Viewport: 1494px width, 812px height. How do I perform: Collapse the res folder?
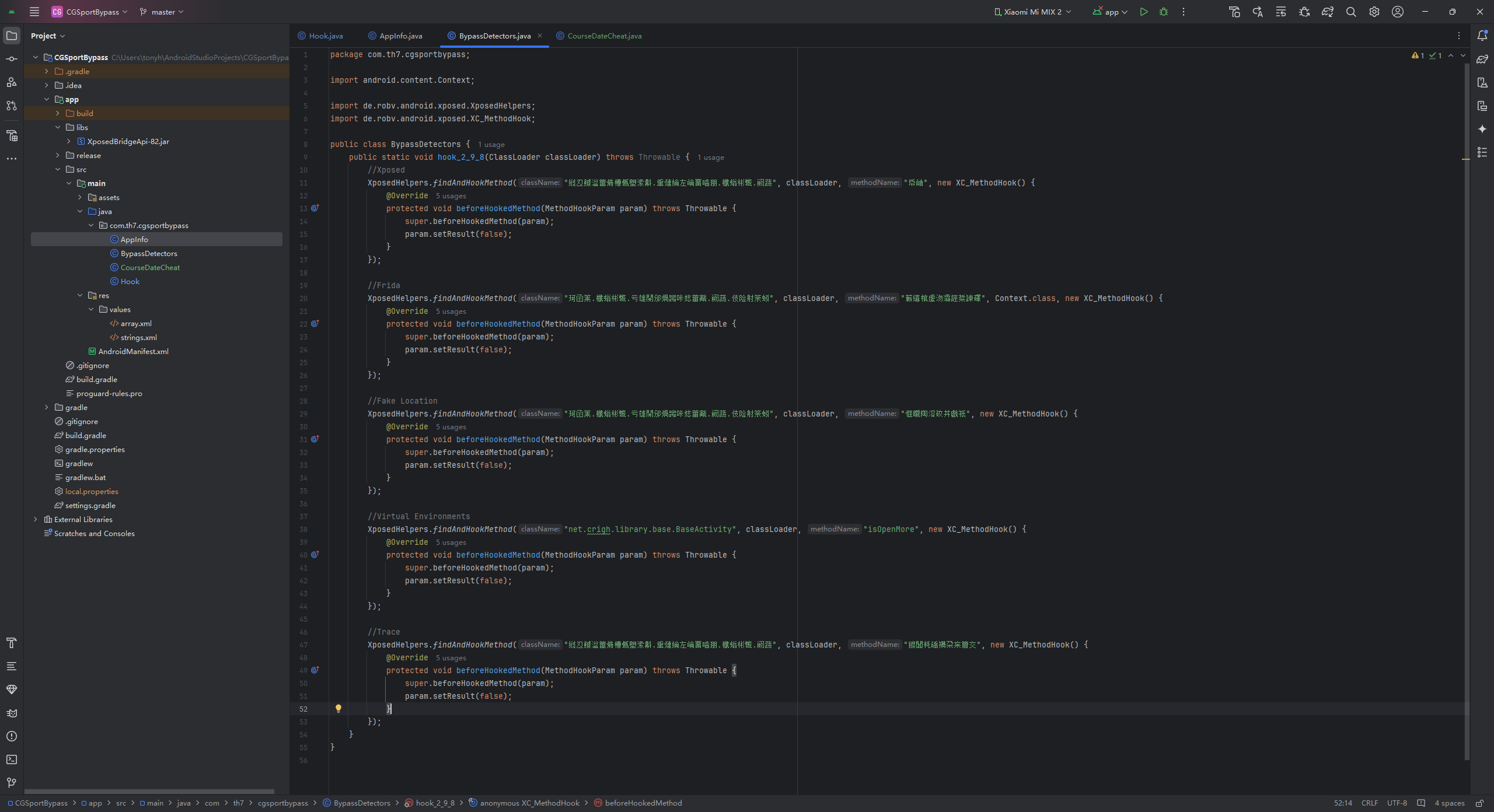pyautogui.click(x=80, y=295)
